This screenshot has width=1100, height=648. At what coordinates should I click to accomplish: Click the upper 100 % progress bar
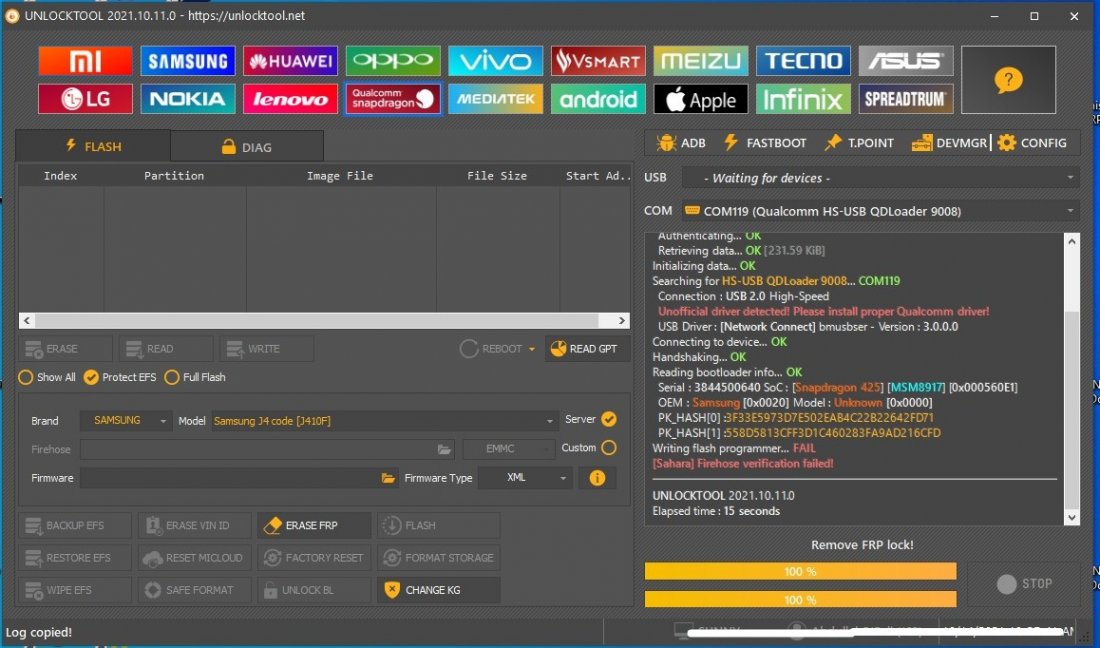pos(800,572)
